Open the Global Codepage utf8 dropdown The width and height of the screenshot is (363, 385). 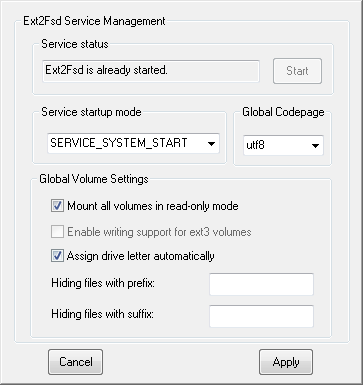click(283, 145)
